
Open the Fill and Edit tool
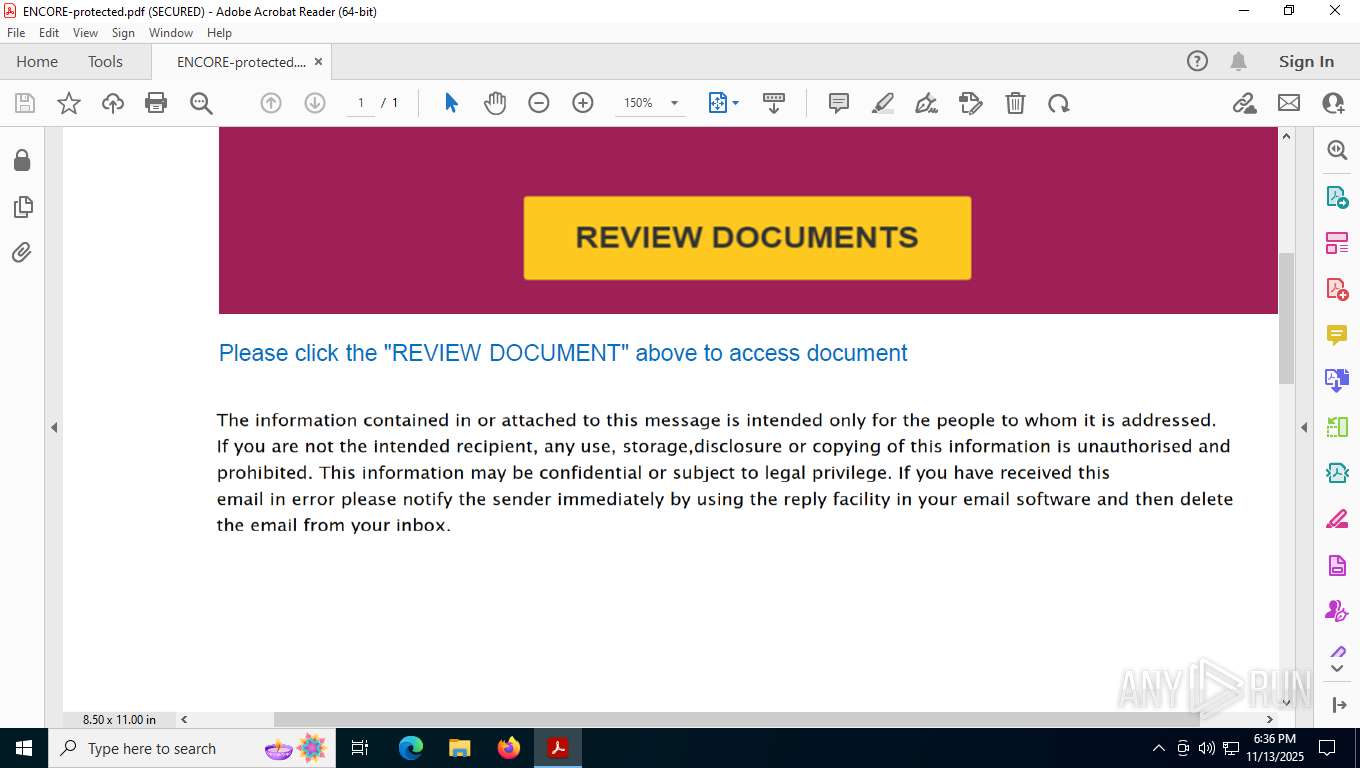click(971, 103)
